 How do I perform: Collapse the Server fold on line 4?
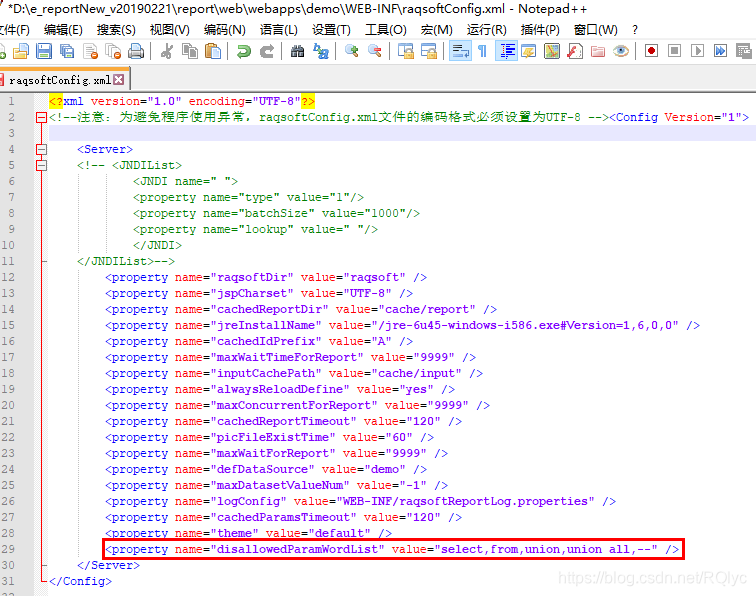[41, 149]
